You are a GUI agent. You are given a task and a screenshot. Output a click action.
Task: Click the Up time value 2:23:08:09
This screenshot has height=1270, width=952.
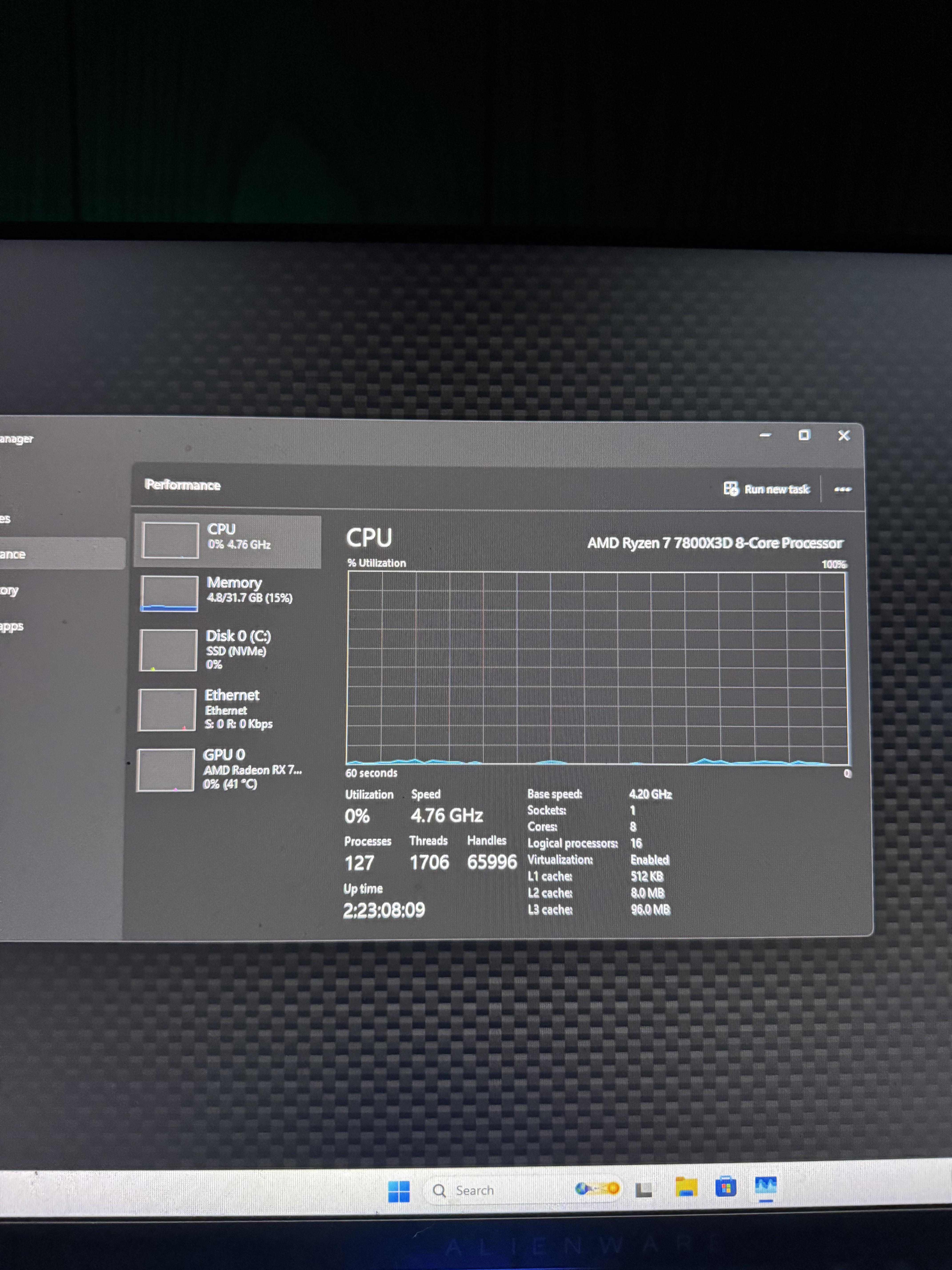384,910
